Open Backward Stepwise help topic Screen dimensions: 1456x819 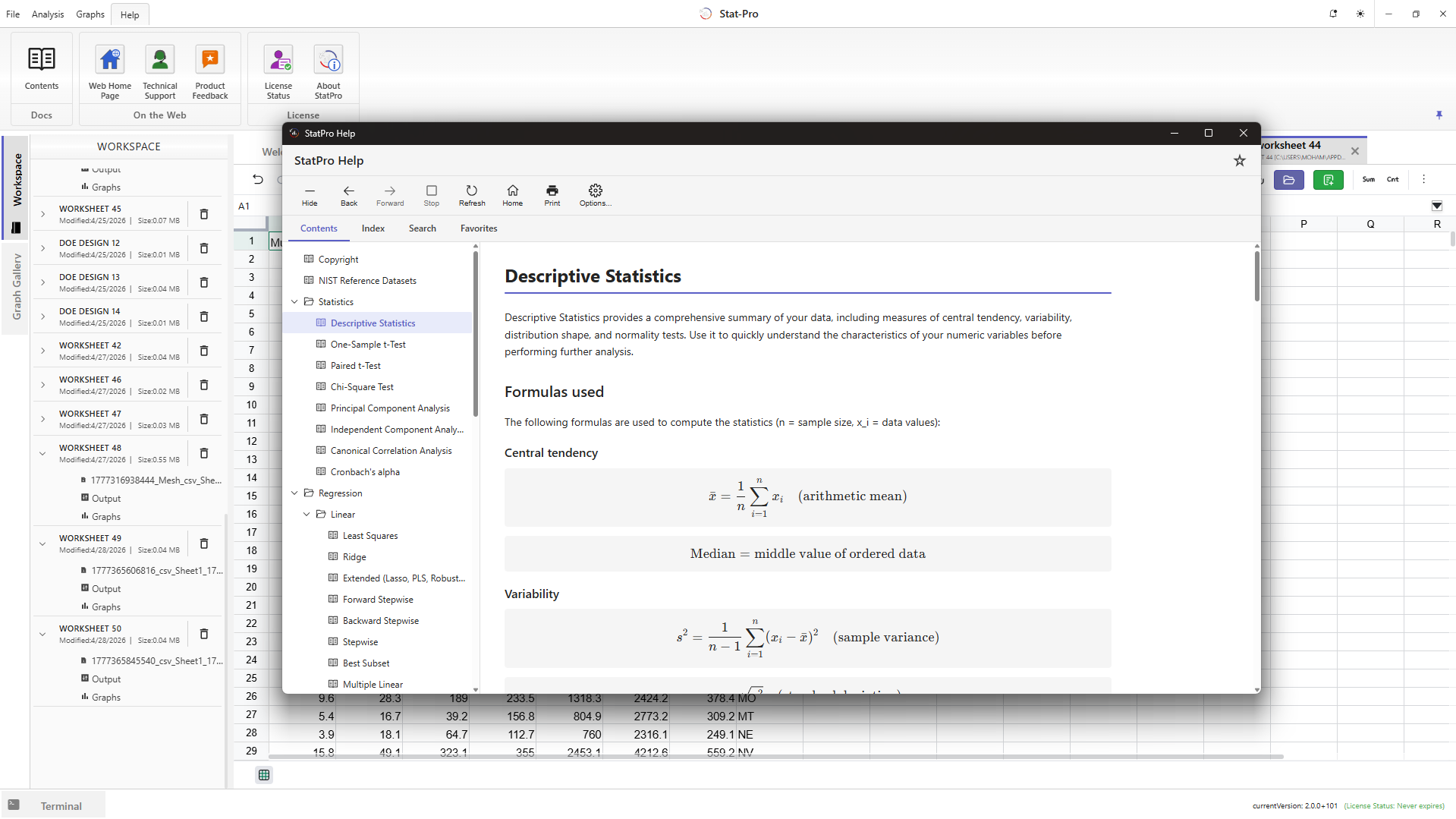pyautogui.click(x=381, y=621)
